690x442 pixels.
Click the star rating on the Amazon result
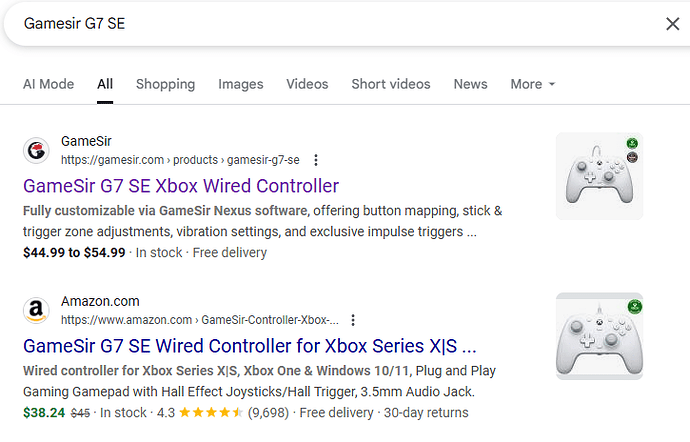pos(209,412)
